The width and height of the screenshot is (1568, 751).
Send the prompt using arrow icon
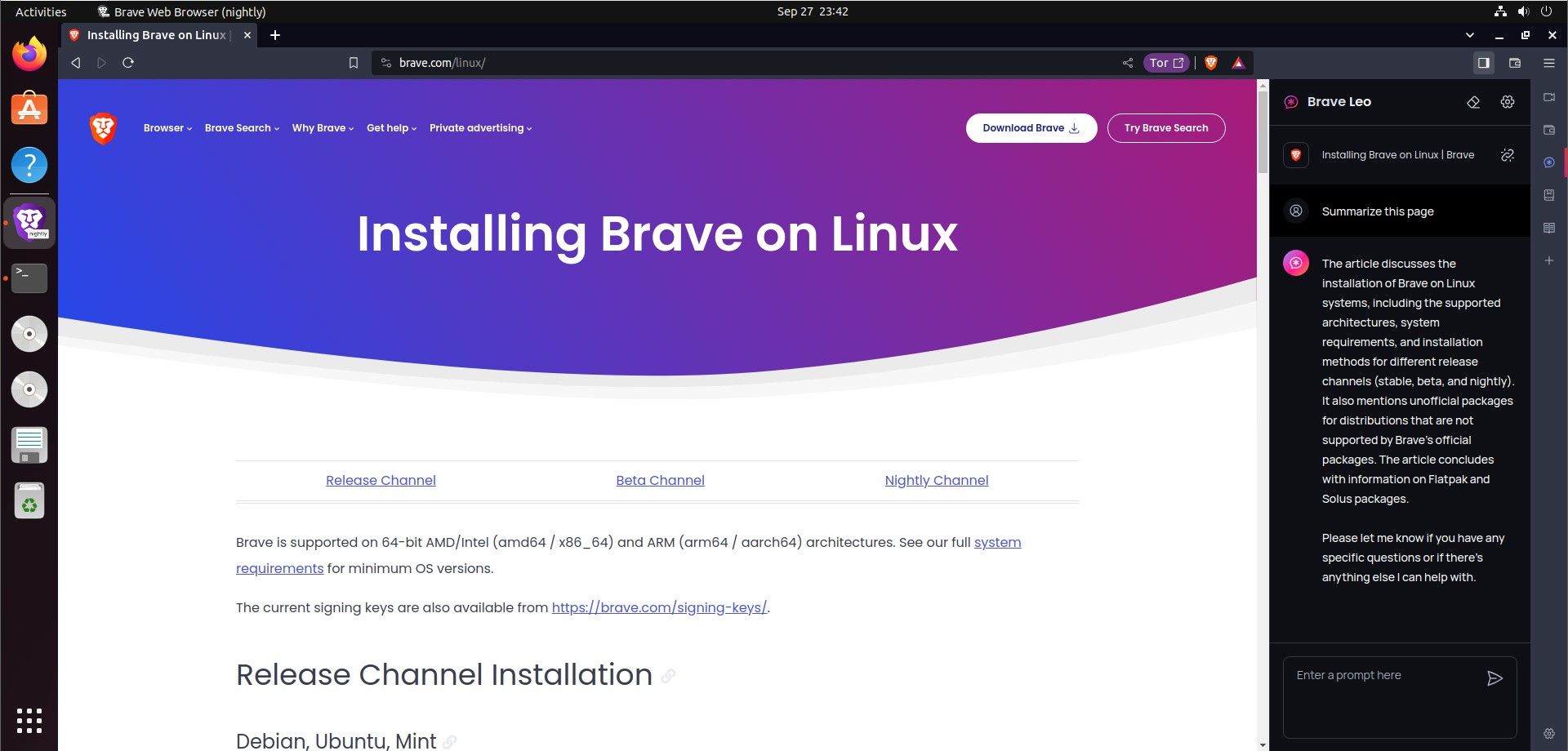tap(1494, 678)
